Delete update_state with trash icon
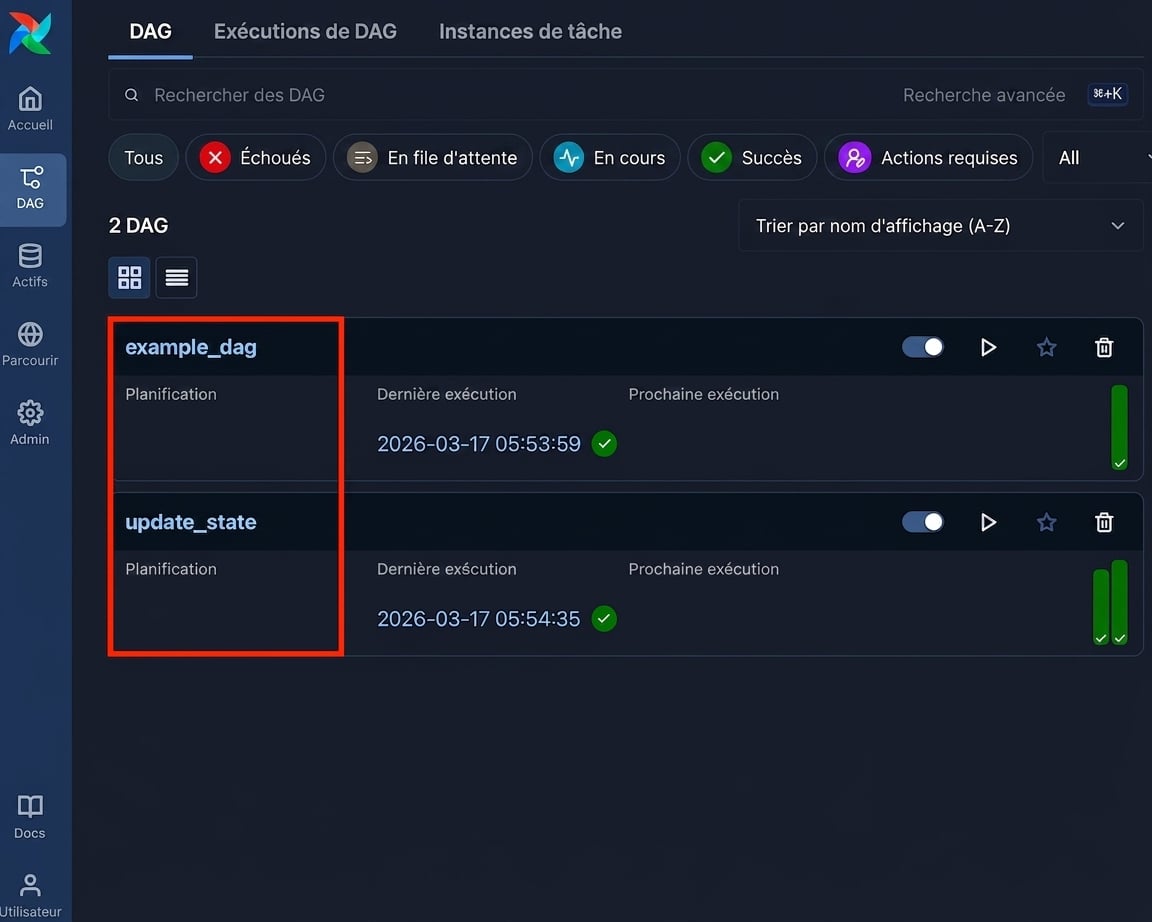Image resolution: width=1152 pixels, height=922 pixels. click(1104, 522)
